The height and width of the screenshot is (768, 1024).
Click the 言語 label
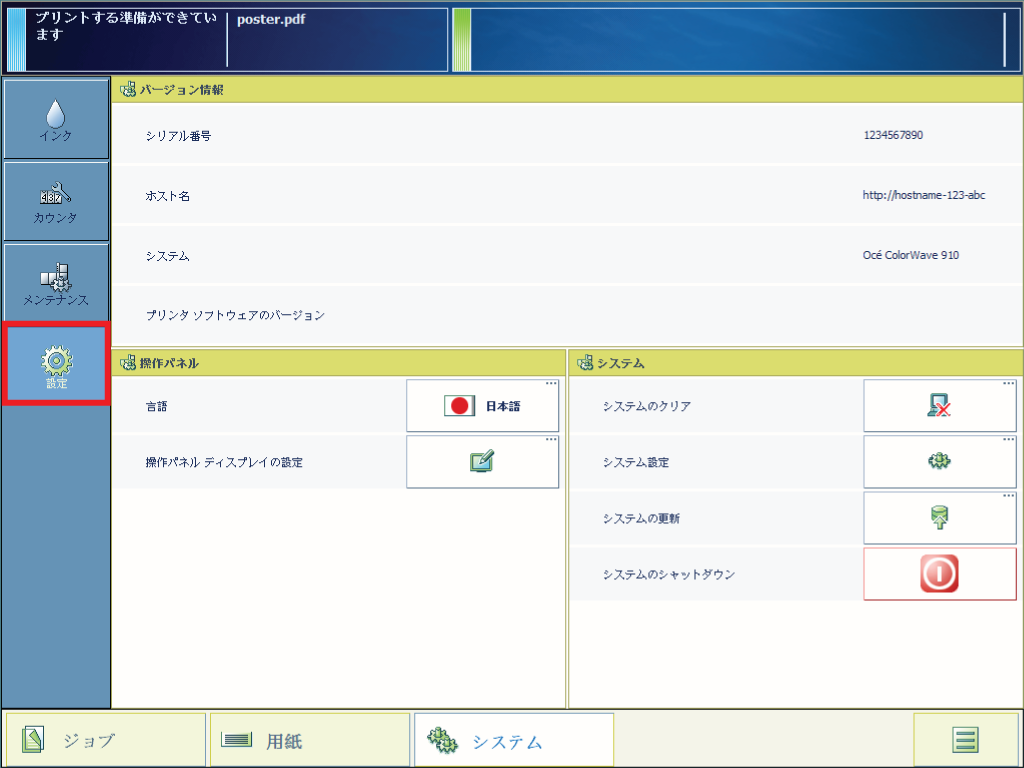[x=157, y=406]
